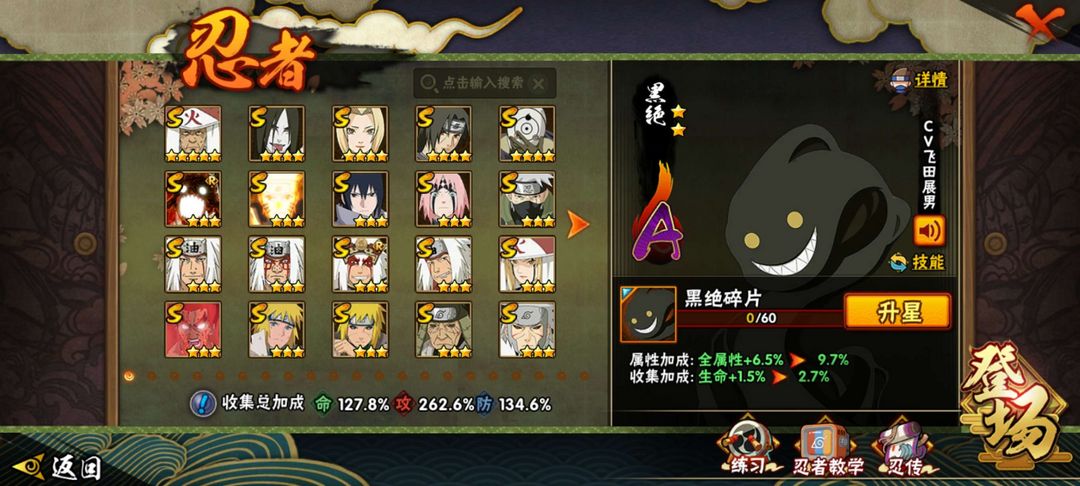This screenshot has width=1080, height=486.
Task: Click the 黑绝碎片 fragment icon
Action: tap(647, 315)
